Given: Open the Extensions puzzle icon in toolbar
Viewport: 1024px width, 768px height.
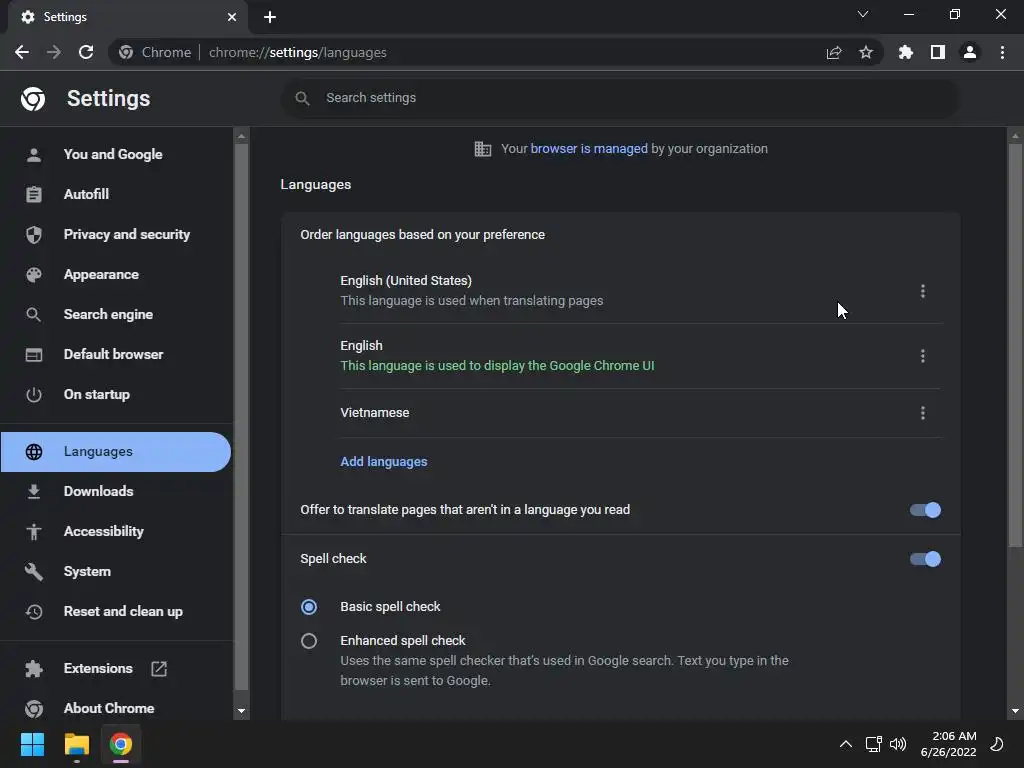Looking at the screenshot, I should [x=905, y=52].
